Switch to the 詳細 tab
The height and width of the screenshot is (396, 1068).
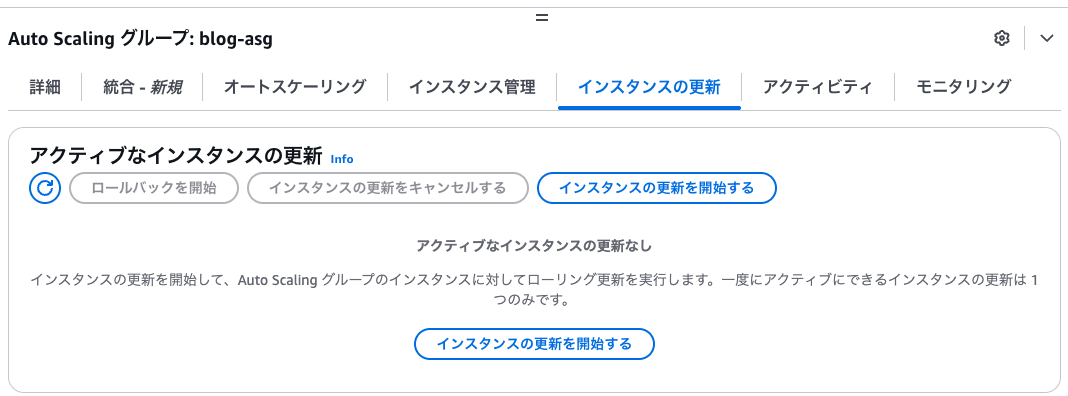45,87
